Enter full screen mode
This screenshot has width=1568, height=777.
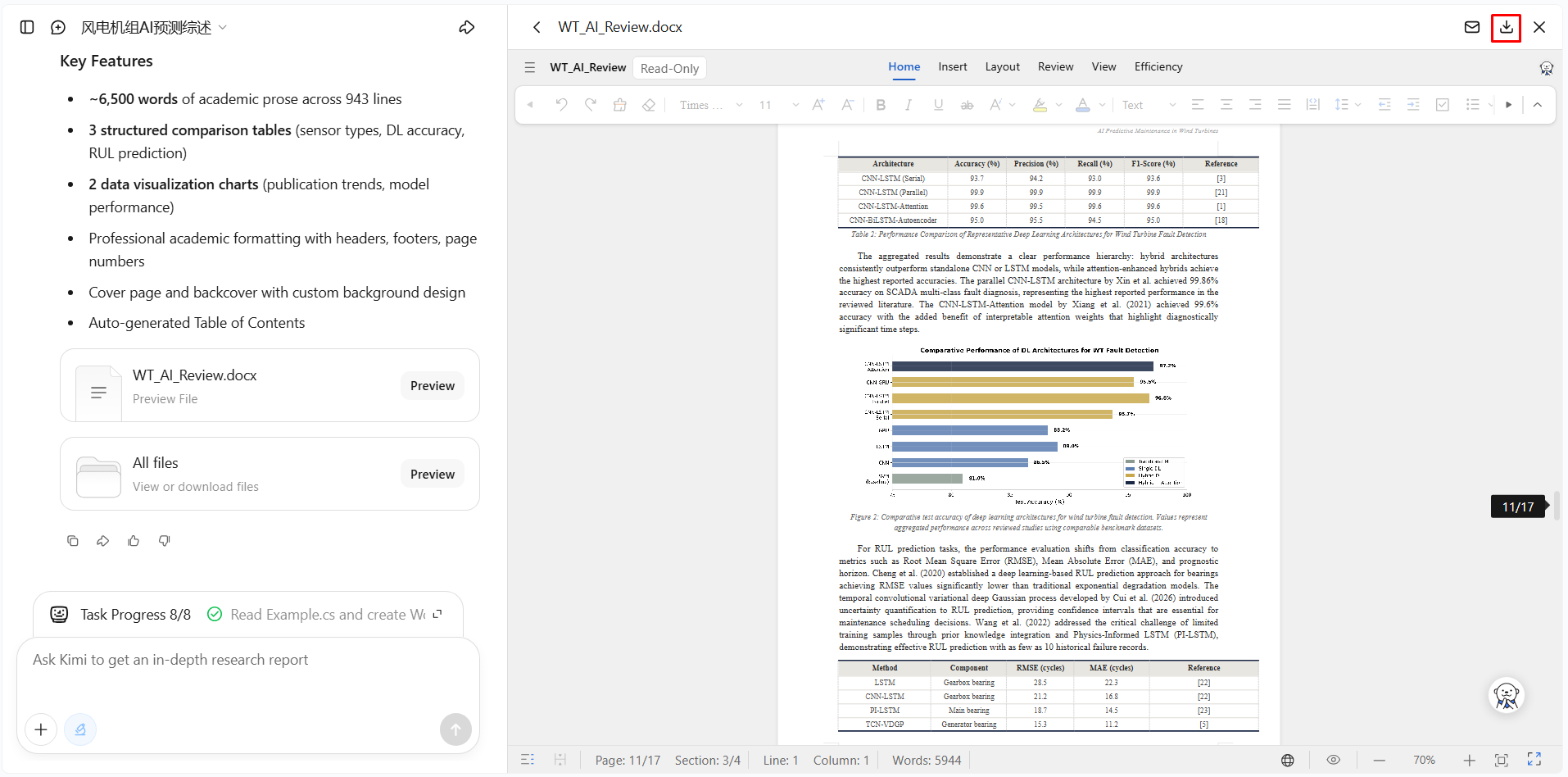(1534, 761)
